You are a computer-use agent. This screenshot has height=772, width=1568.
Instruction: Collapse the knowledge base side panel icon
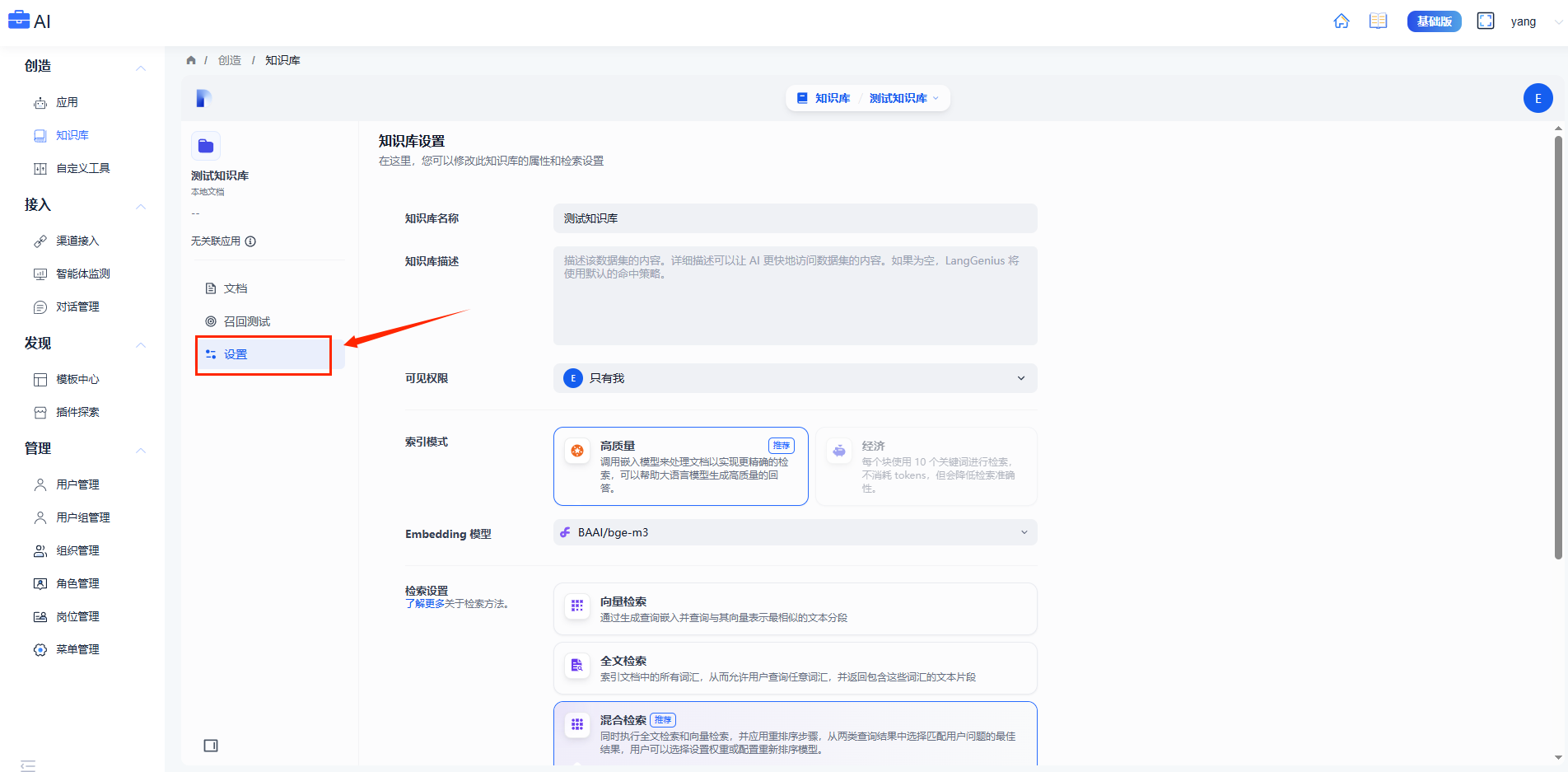211,746
